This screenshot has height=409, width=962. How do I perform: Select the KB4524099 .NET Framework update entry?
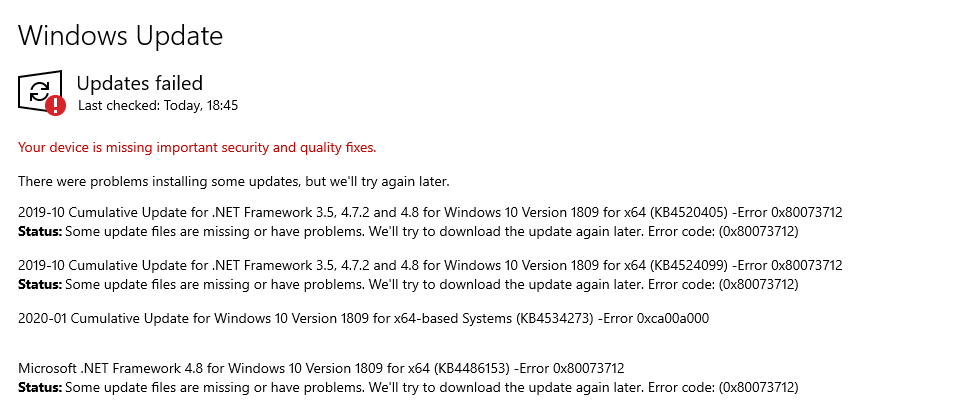[x=370, y=265]
